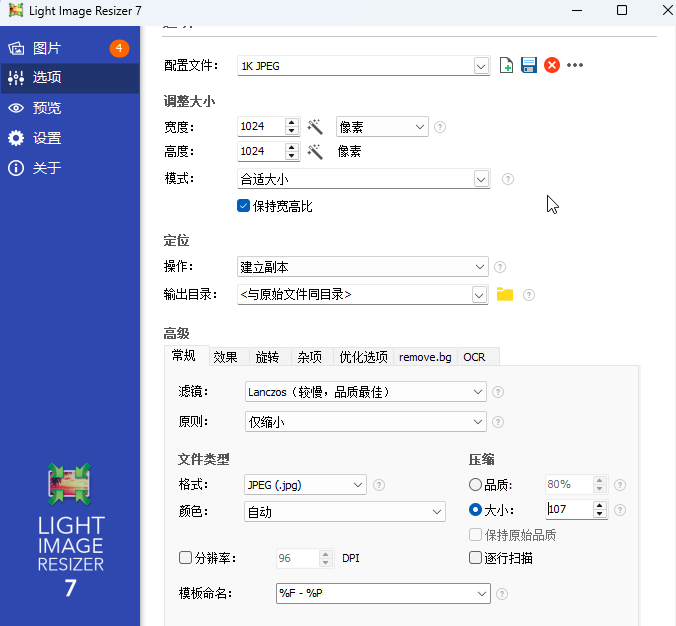Image resolution: width=676 pixels, height=626 pixels.
Task: Delete the profile using the red X icon
Action: point(551,65)
